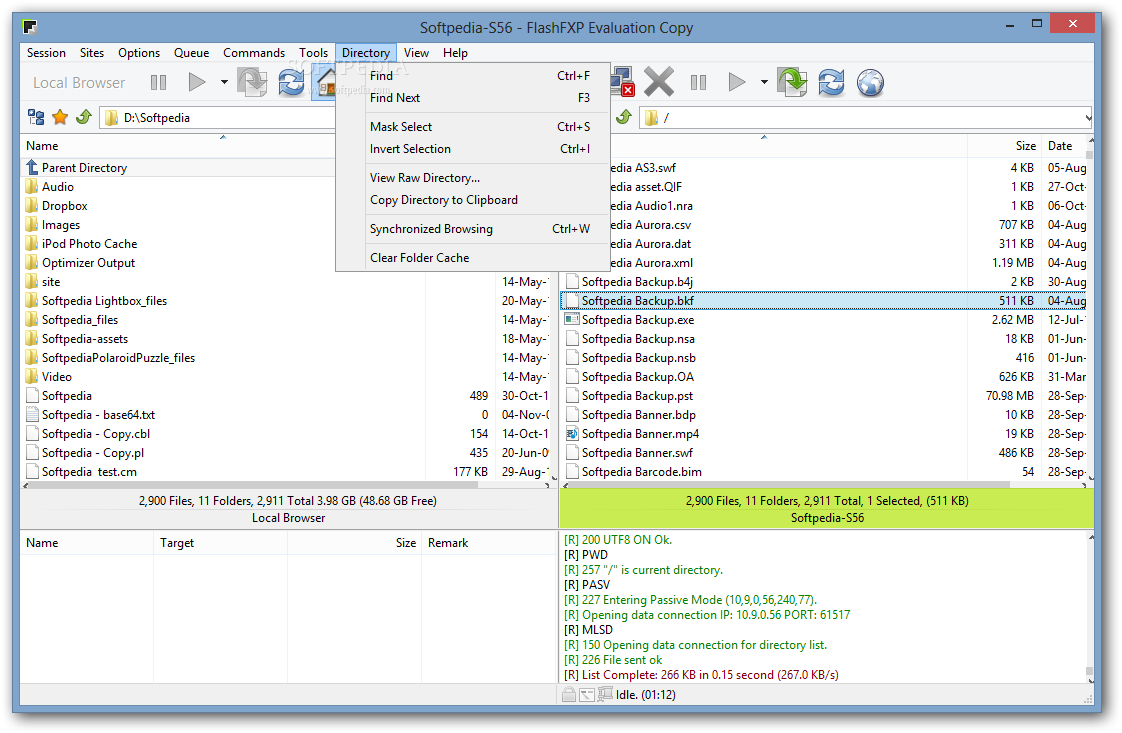This screenshot has height=733, width=1122.
Task: Open View Raw Directory... entry
Action: tap(473, 178)
